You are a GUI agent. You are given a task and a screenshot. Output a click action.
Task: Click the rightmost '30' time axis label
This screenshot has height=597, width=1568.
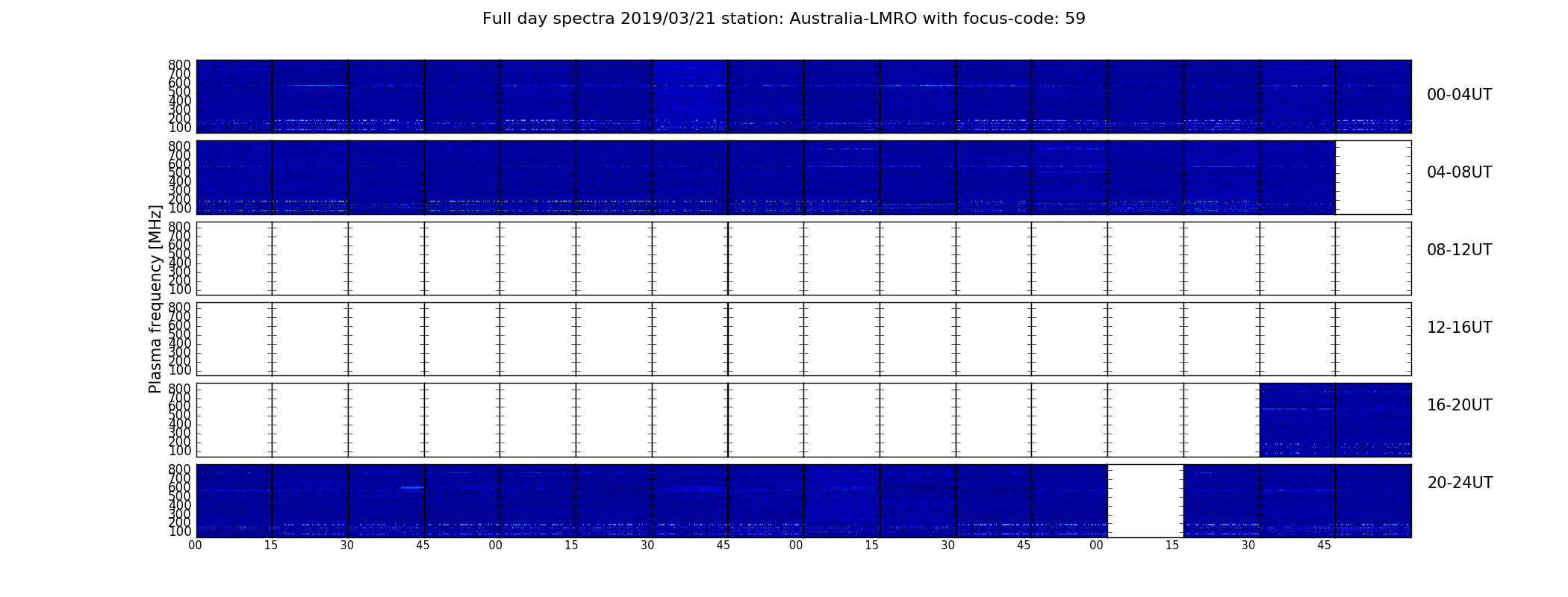point(1248,546)
